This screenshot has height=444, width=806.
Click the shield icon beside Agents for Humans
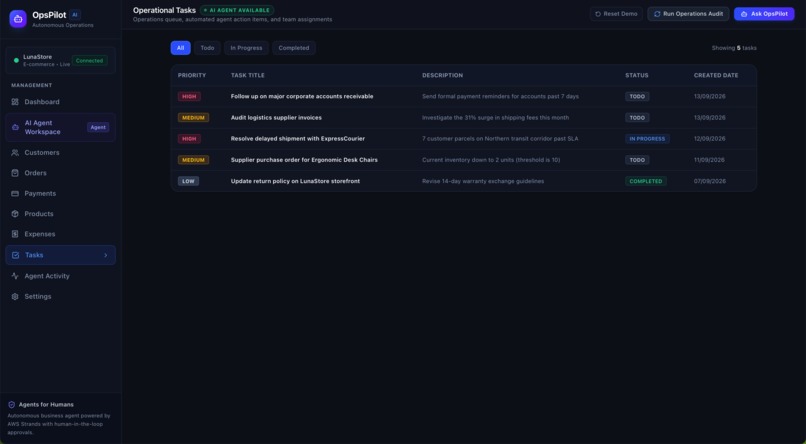pyautogui.click(x=12, y=404)
